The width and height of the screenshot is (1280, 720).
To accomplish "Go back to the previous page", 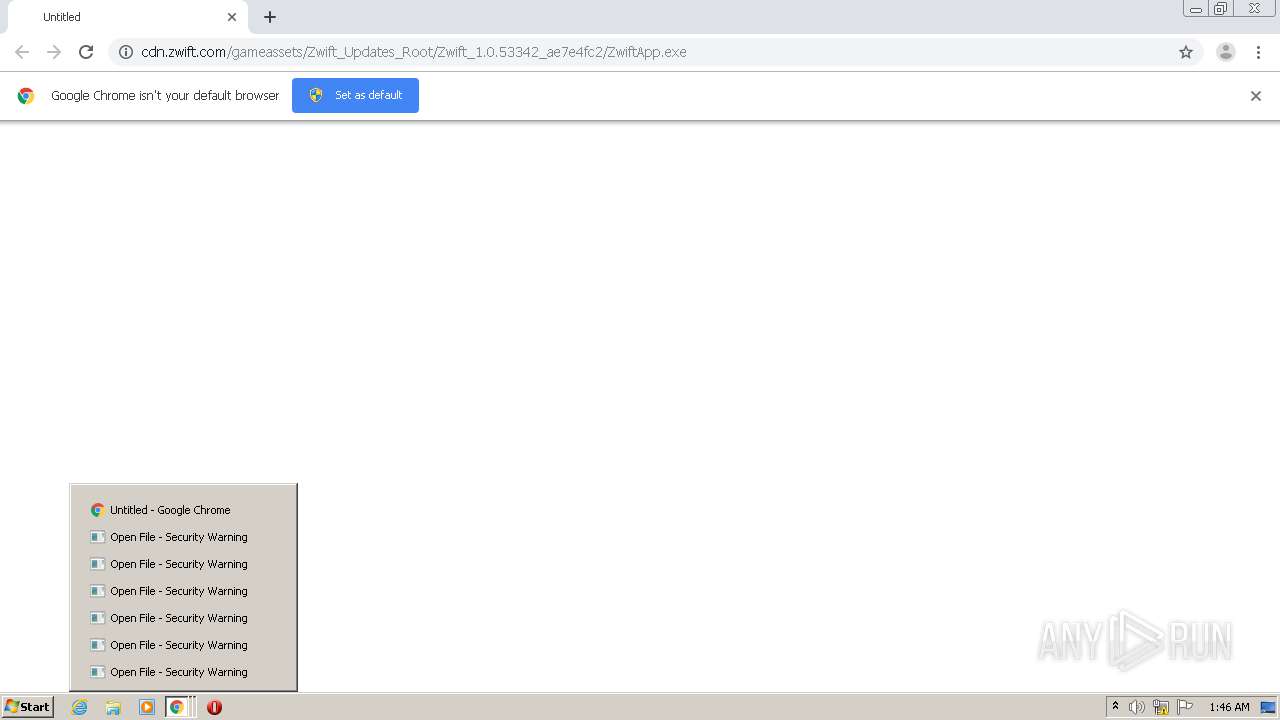I will 22,52.
